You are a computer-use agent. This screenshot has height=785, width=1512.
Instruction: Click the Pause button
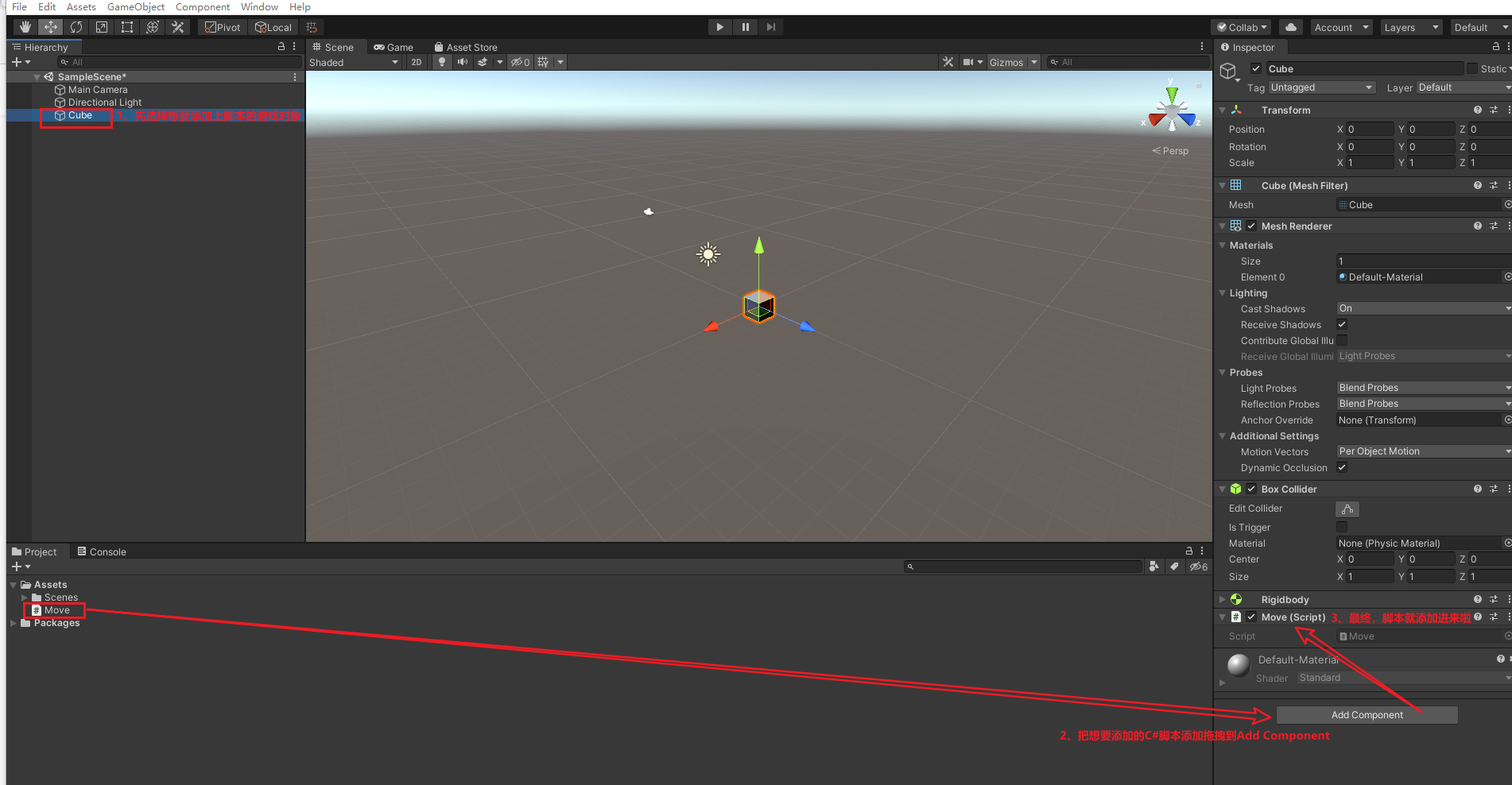click(x=745, y=27)
